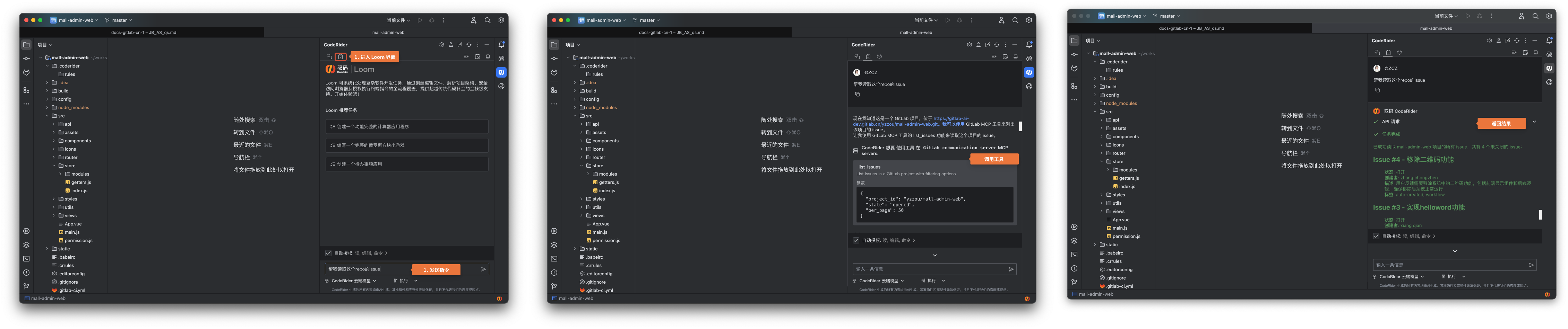The width and height of the screenshot is (1568, 329).
Task: Click the highlighted Loom icon in left window
Action: [341, 56]
